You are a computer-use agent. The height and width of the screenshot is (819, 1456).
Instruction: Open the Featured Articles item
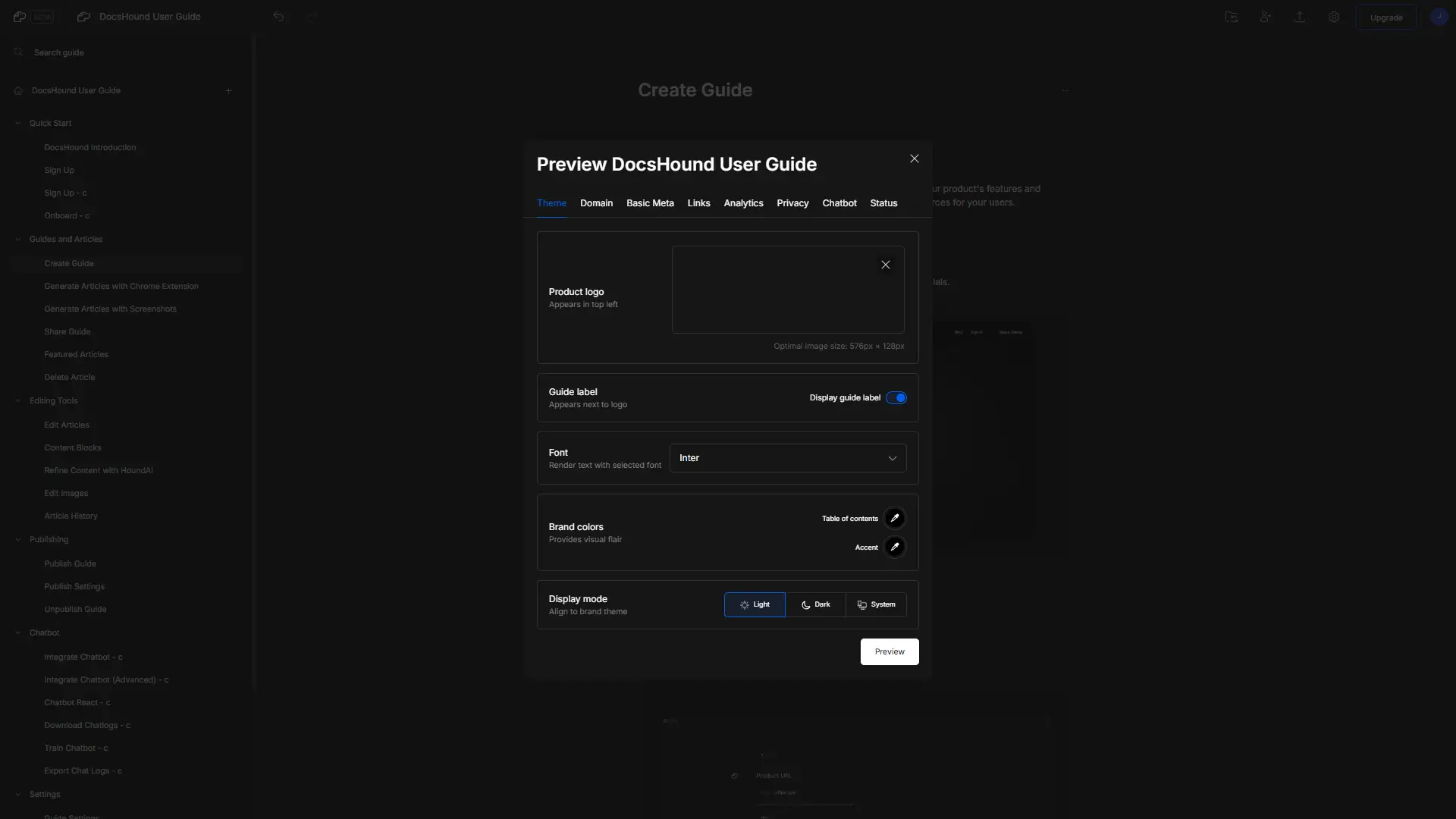pos(76,355)
